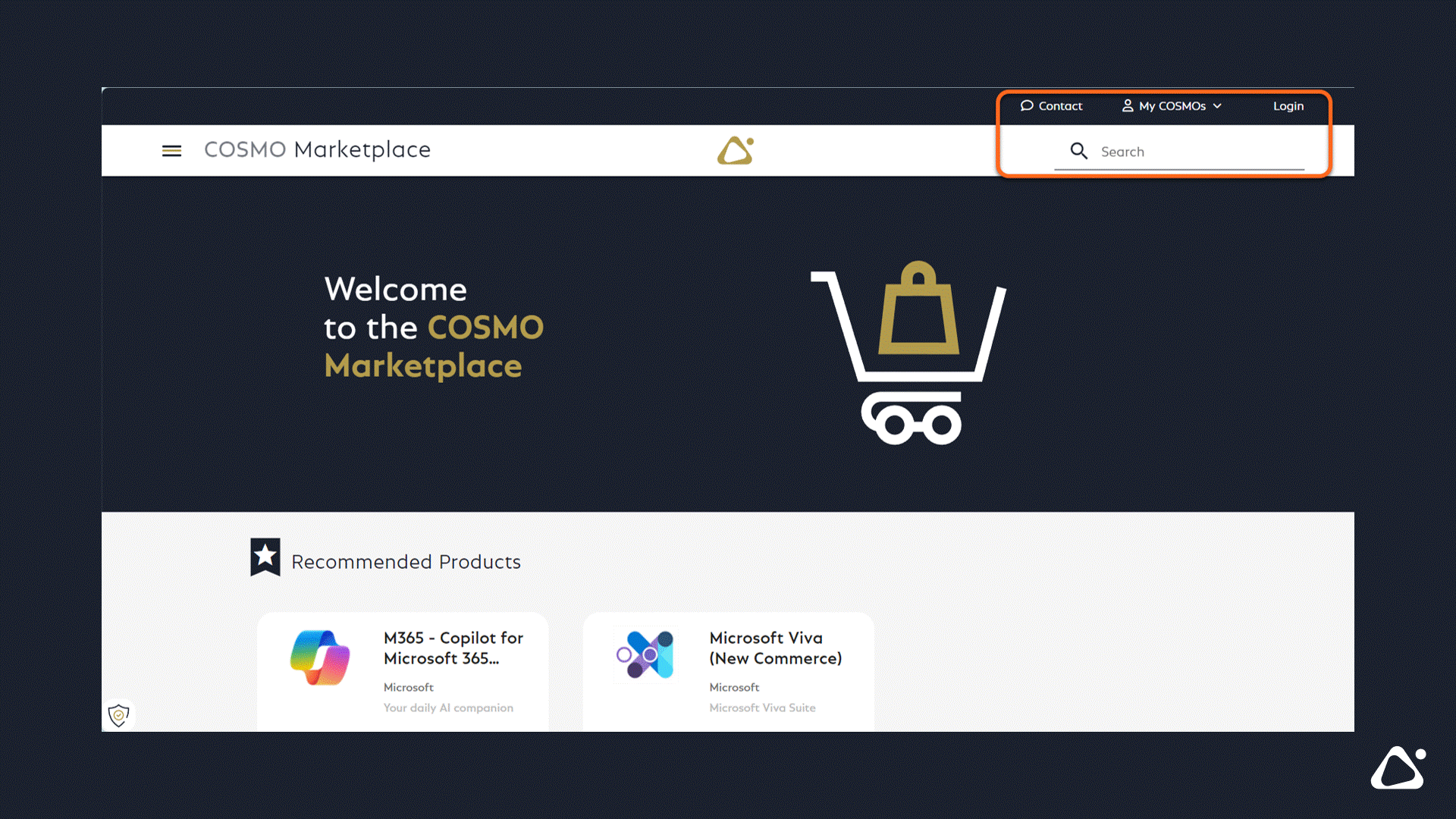Click the Login button
Viewport: 1456px width, 819px height.
tap(1288, 106)
